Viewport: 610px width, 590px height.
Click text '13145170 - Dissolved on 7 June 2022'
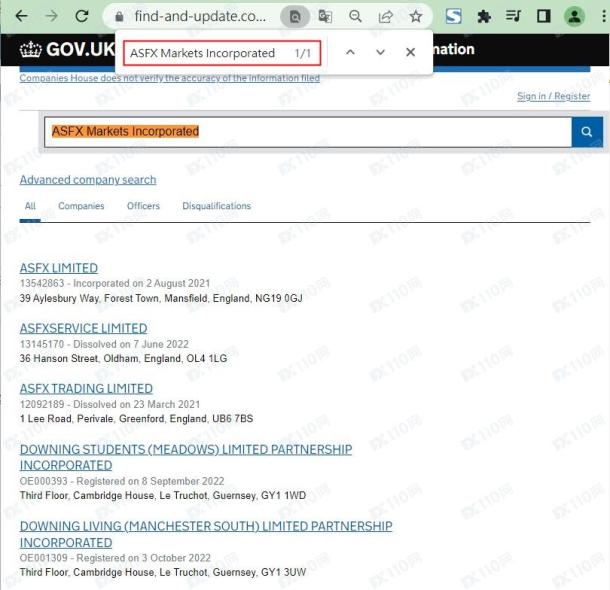(104, 344)
